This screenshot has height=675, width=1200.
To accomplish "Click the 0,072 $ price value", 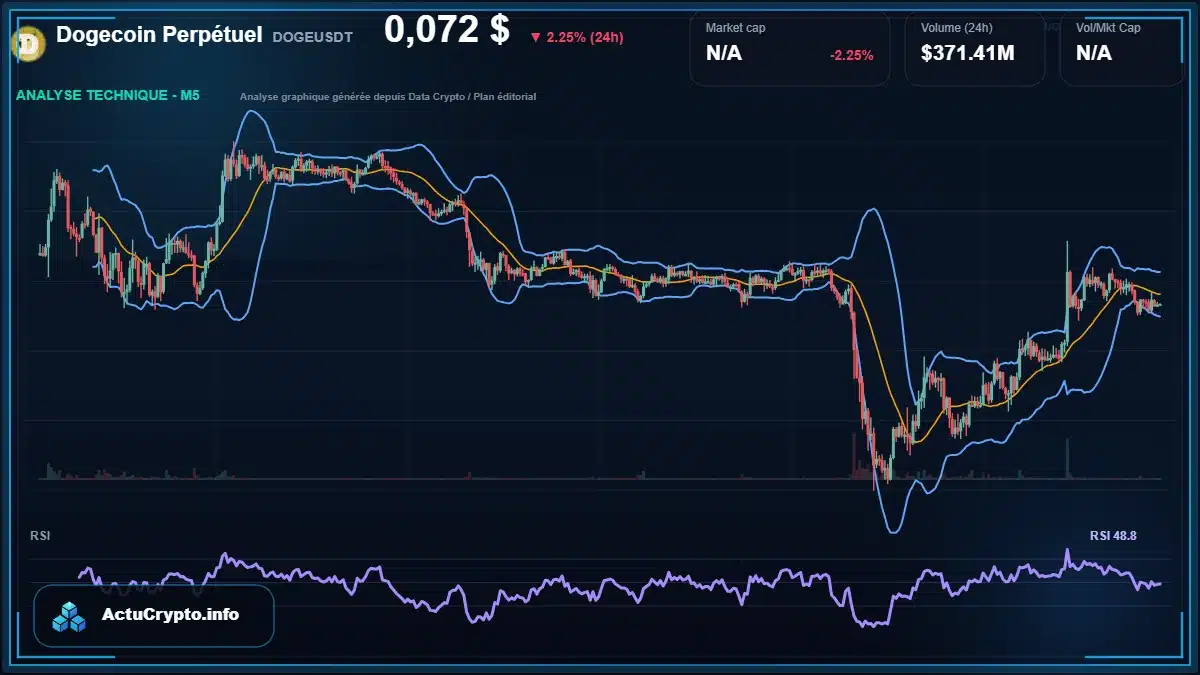I will click(447, 31).
